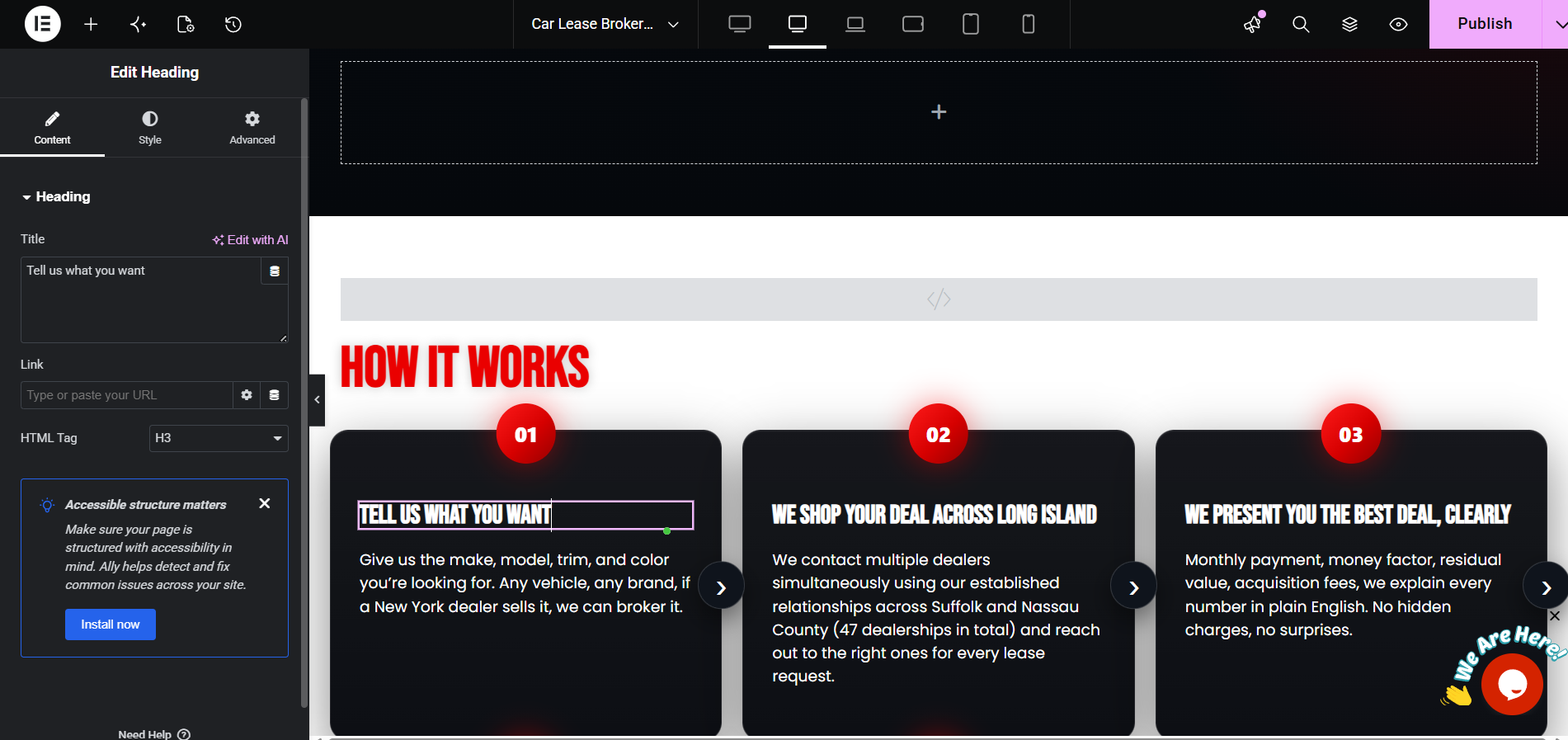1568x740 pixels.
Task: Open the What's New megaphone icon
Action: (1253, 24)
